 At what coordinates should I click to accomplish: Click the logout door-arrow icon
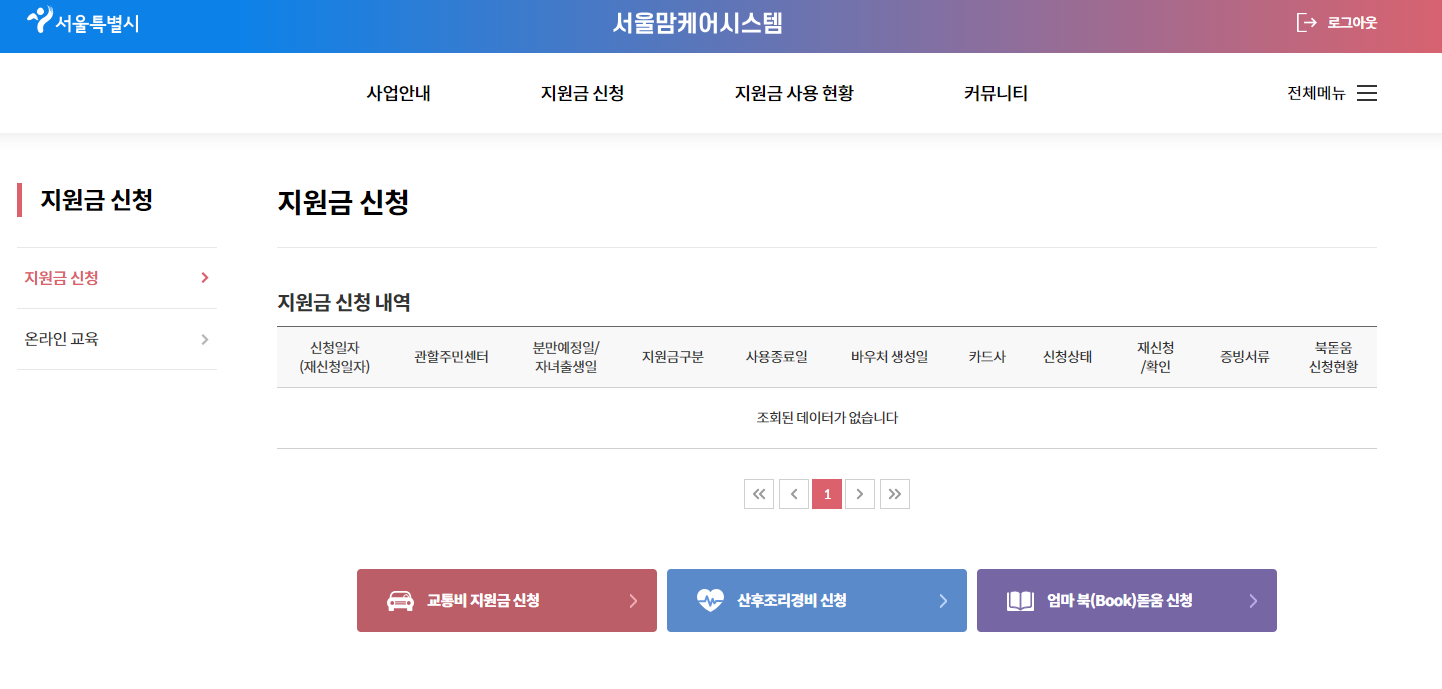(1306, 22)
